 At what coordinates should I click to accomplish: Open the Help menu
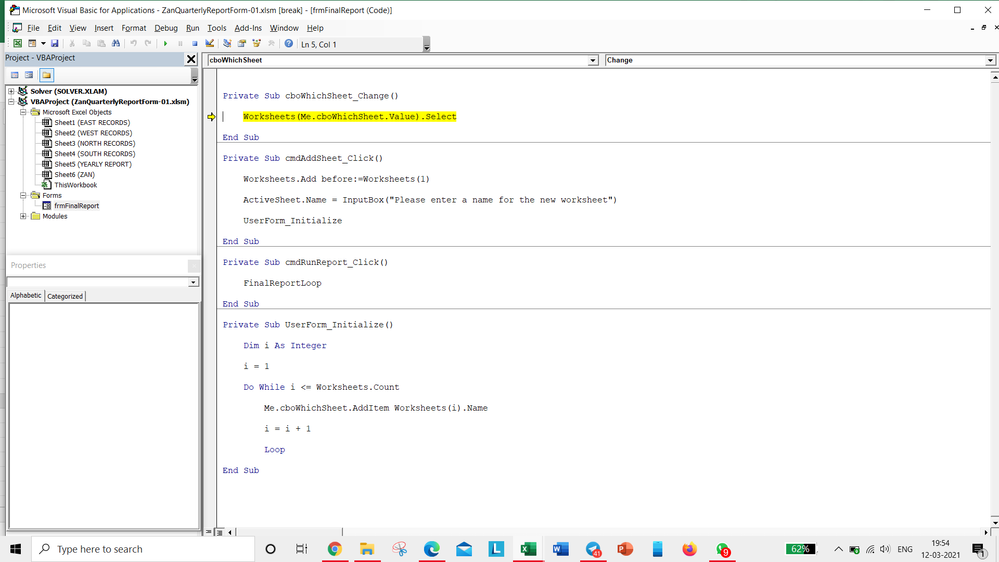point(315,28)
